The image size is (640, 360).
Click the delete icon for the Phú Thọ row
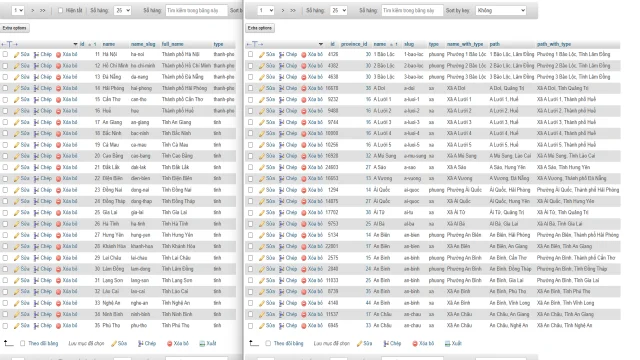click(58, 326)
